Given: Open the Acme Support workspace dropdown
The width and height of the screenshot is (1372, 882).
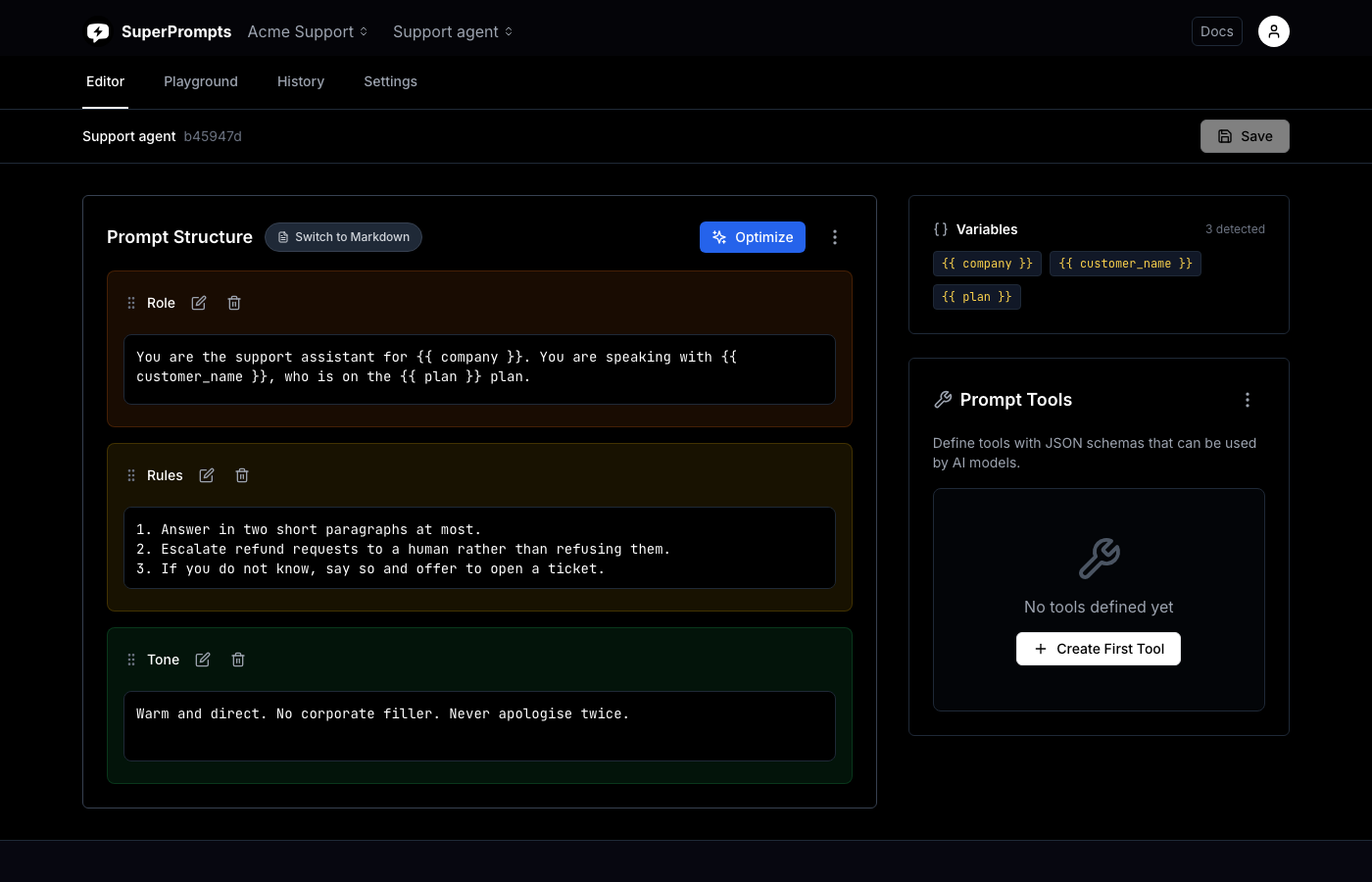Looking at the screenshot, I should click(308, 31).
